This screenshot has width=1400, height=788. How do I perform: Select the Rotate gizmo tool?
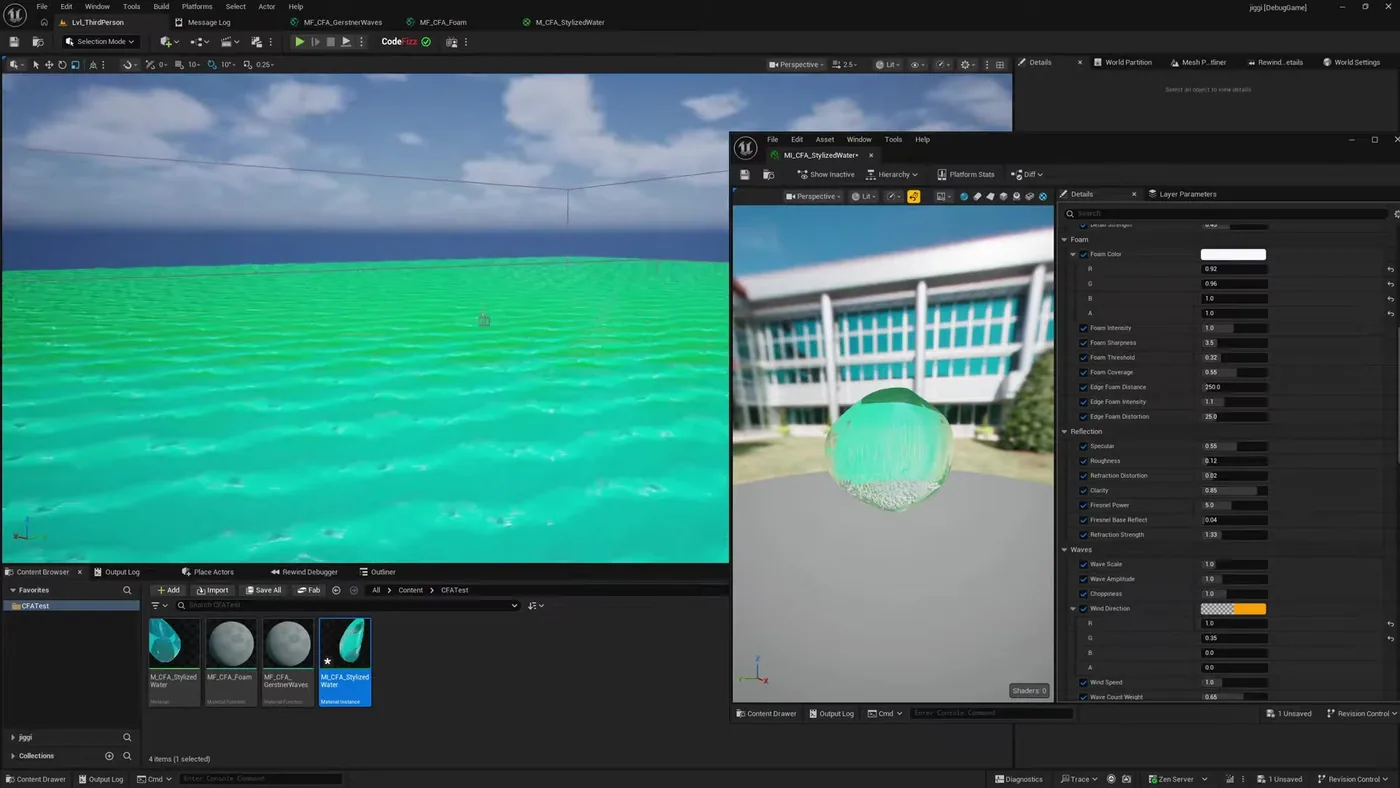coord(62,65)
